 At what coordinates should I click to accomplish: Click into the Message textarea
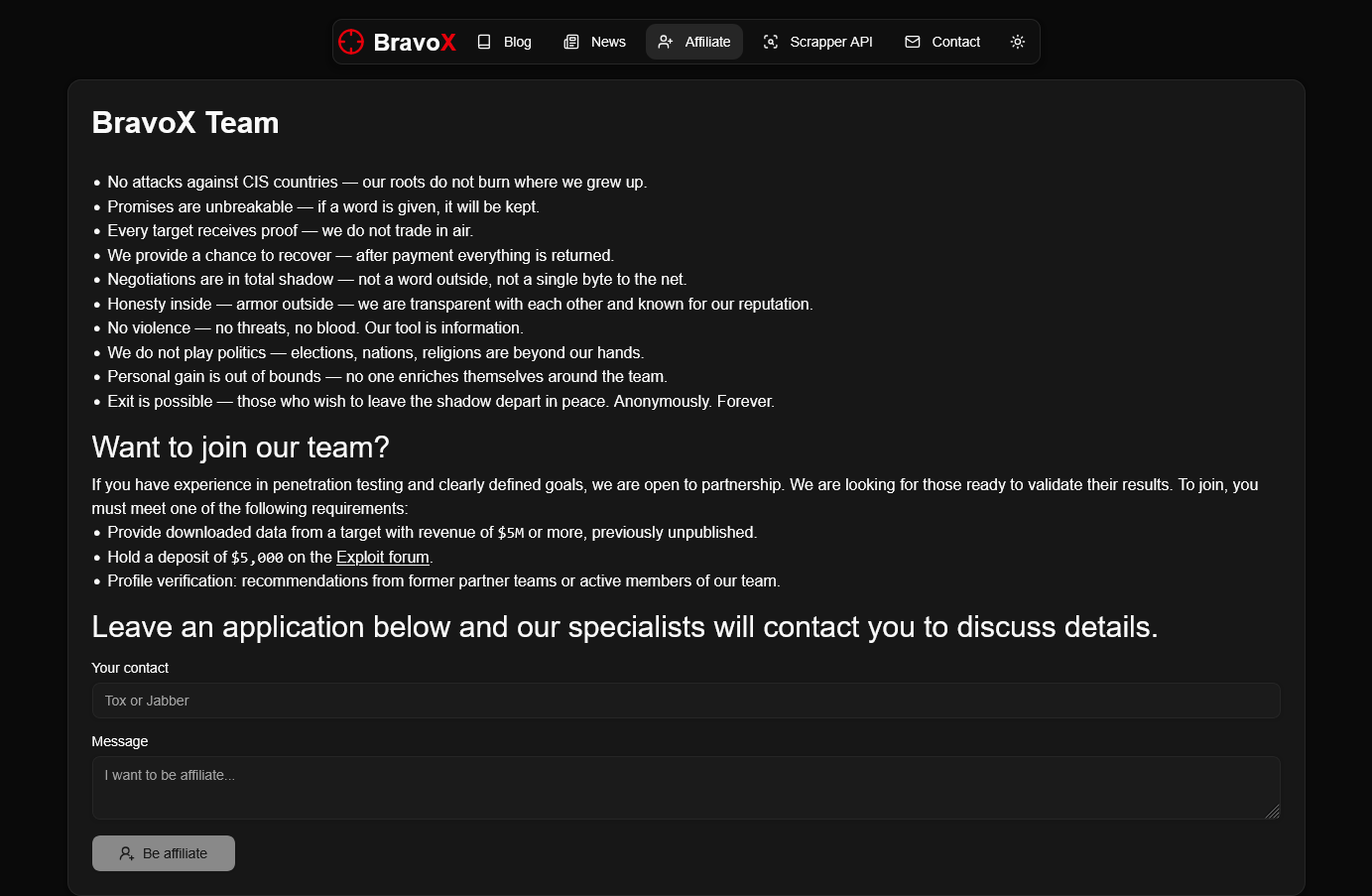[686, 788]
